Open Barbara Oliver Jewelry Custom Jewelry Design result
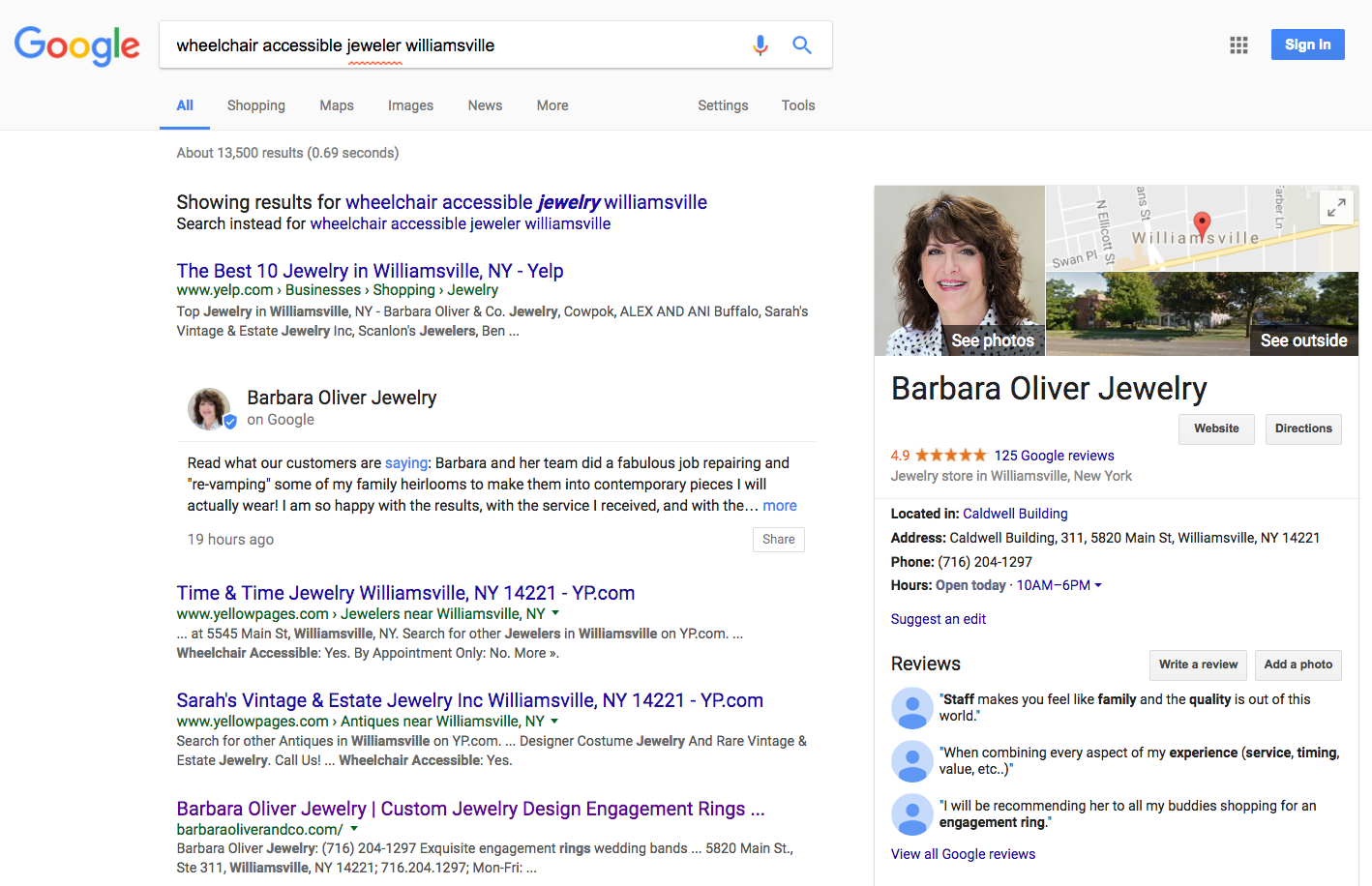The image size is (1372, 886). pyautogui.click(x=471, y=809)
